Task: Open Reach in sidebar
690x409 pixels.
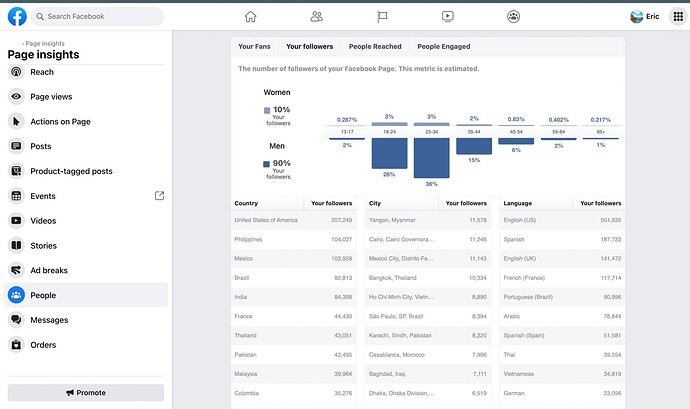Action: 42,72
